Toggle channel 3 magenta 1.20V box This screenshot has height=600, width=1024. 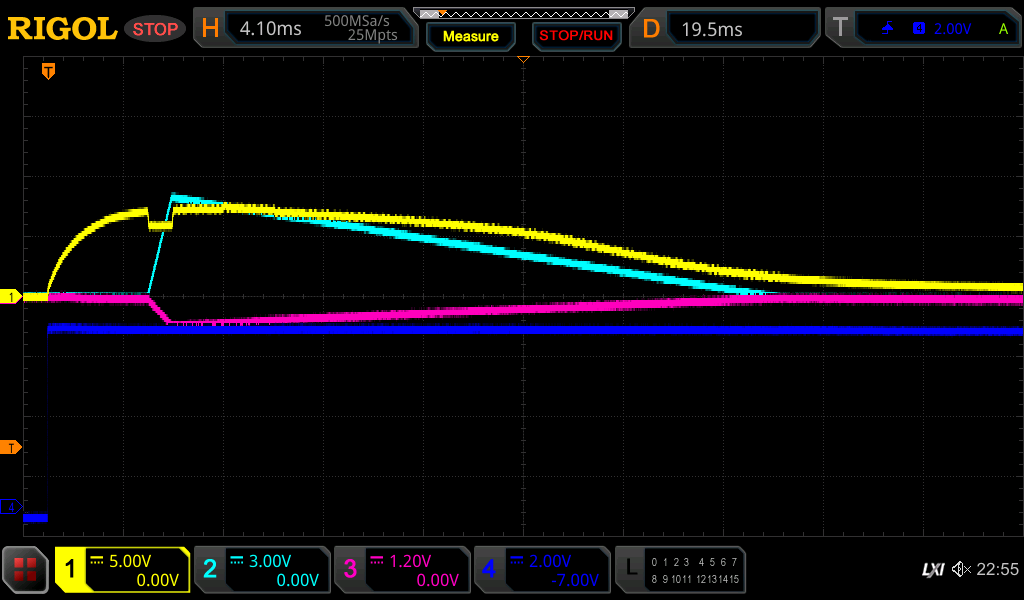point(401,570)
